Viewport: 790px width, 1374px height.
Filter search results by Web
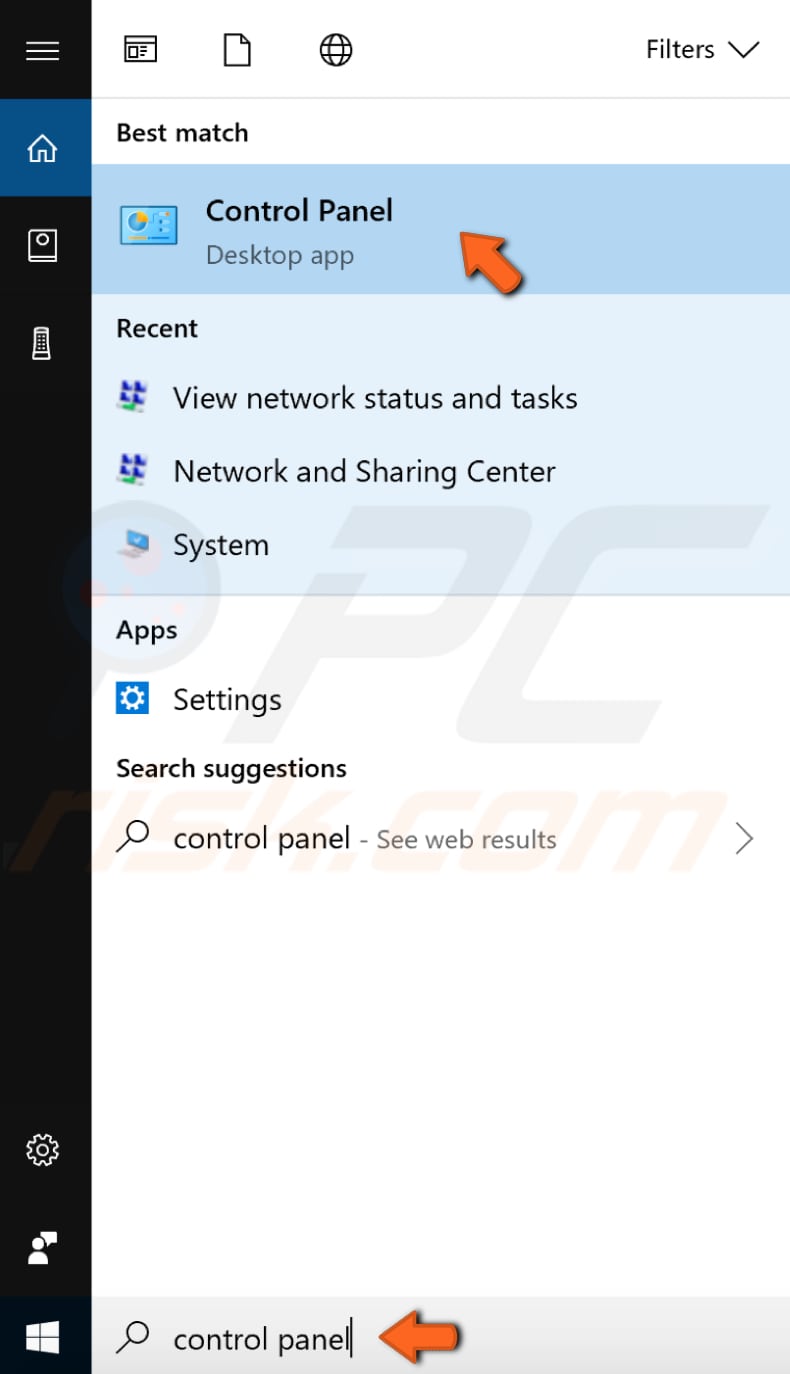(x=335, y=48)
